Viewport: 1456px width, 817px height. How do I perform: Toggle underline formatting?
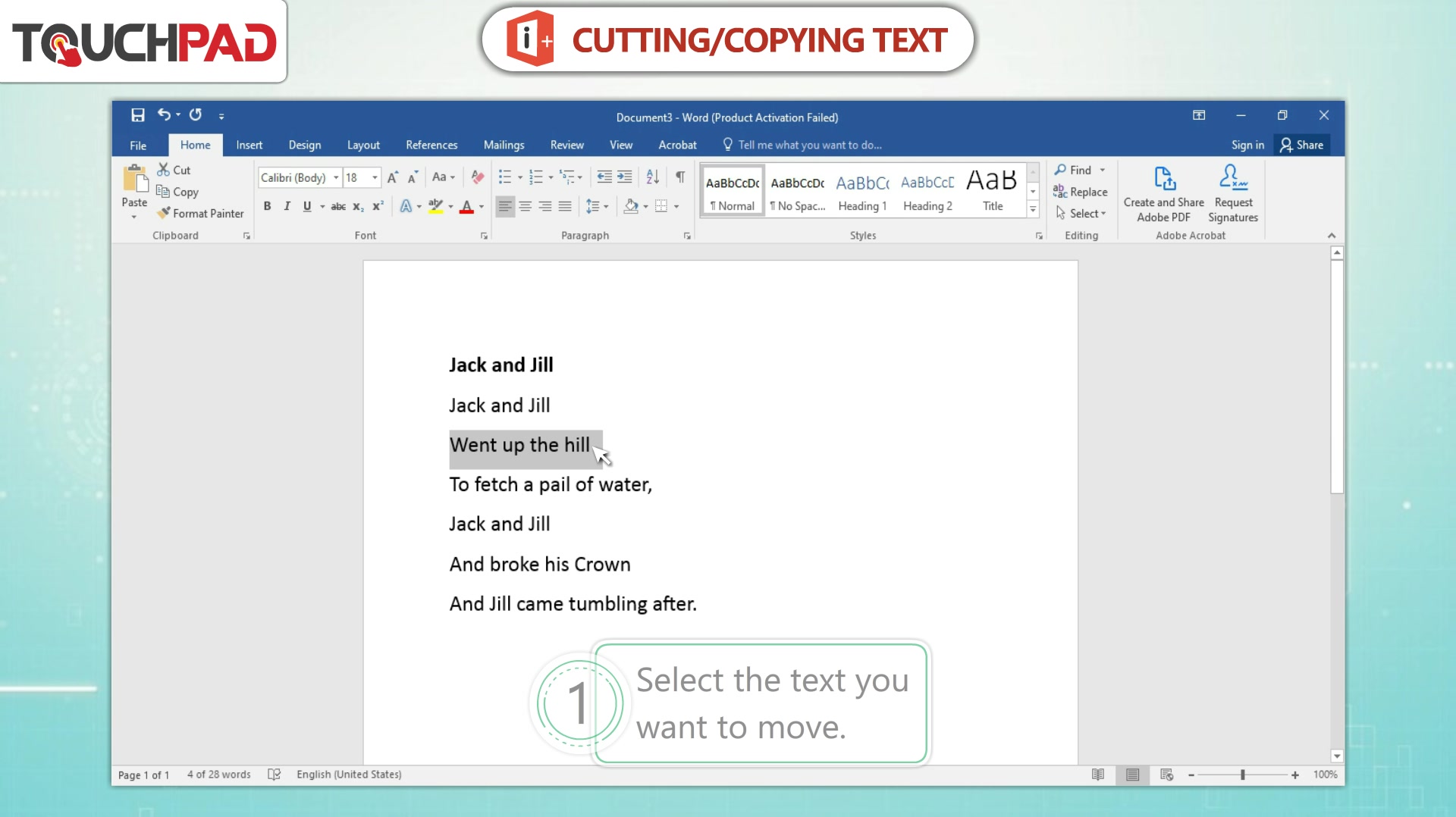click(307, 206)
